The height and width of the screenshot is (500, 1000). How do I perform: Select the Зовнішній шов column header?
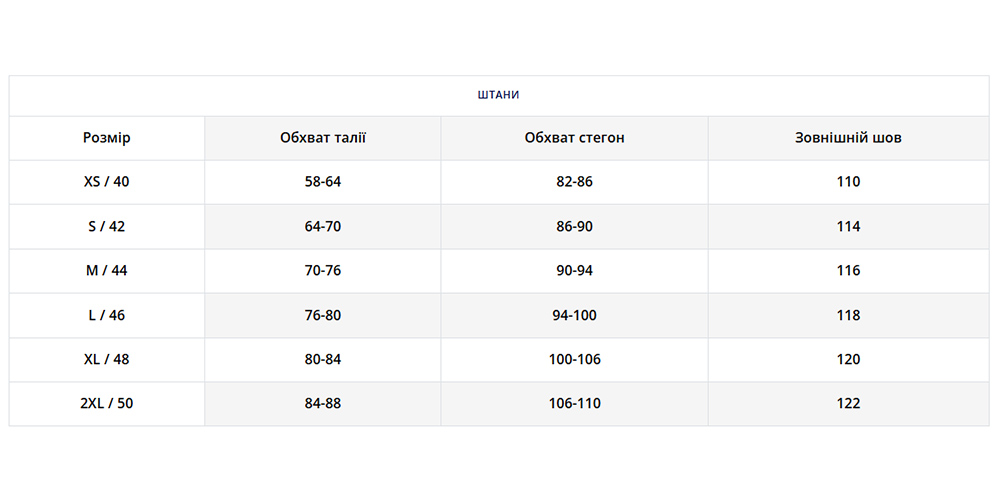[x=848, y=138]
